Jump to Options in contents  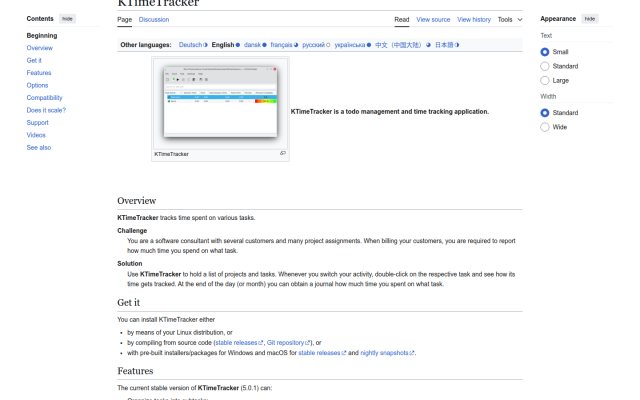coord(37,85)
